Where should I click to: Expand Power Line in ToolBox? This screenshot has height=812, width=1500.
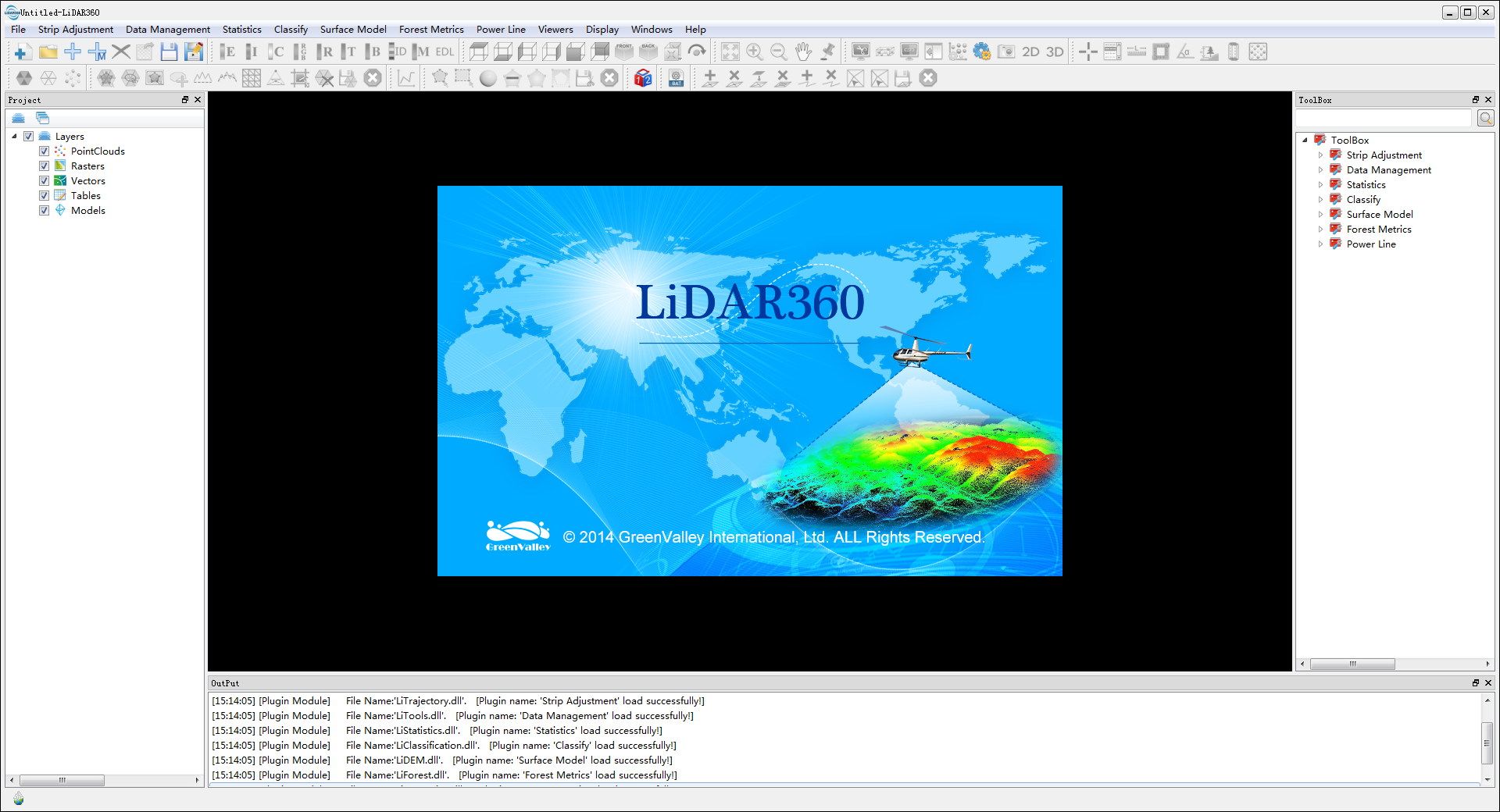(1321, 244)
